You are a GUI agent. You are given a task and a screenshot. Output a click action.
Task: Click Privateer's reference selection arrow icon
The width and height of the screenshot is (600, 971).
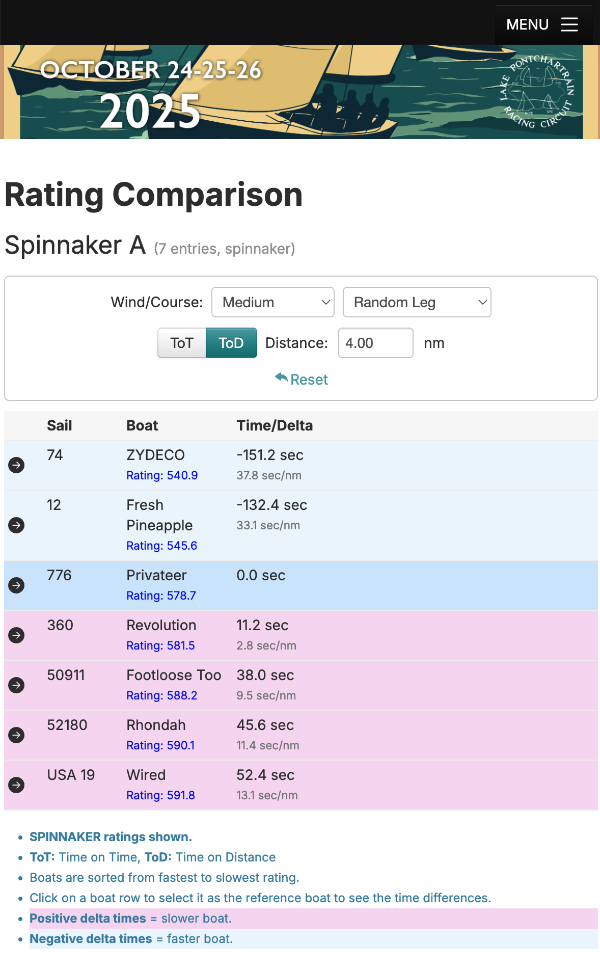pyautogui.click(x=16, y=585)
